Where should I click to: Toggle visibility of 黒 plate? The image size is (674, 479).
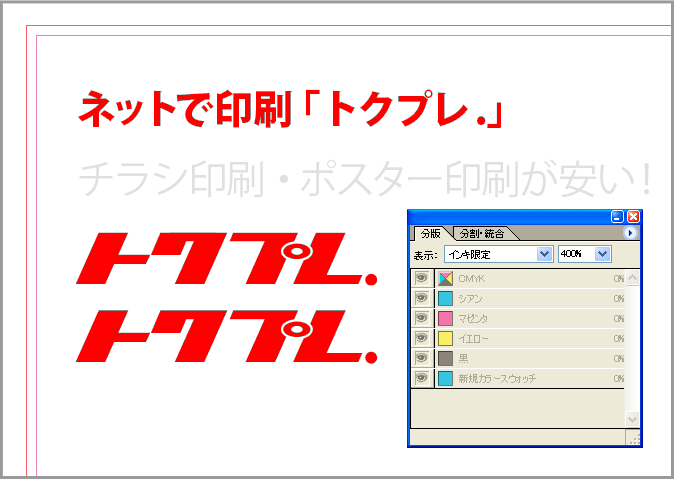[422, 359]
